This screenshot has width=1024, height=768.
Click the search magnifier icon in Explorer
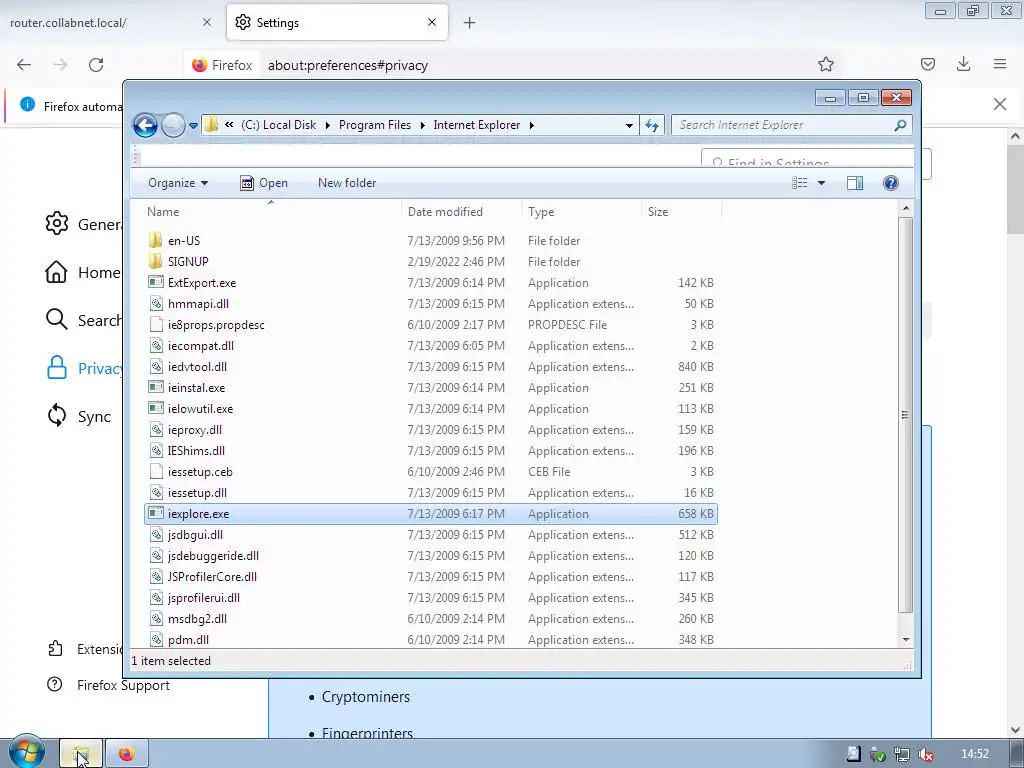coord(900,125)
